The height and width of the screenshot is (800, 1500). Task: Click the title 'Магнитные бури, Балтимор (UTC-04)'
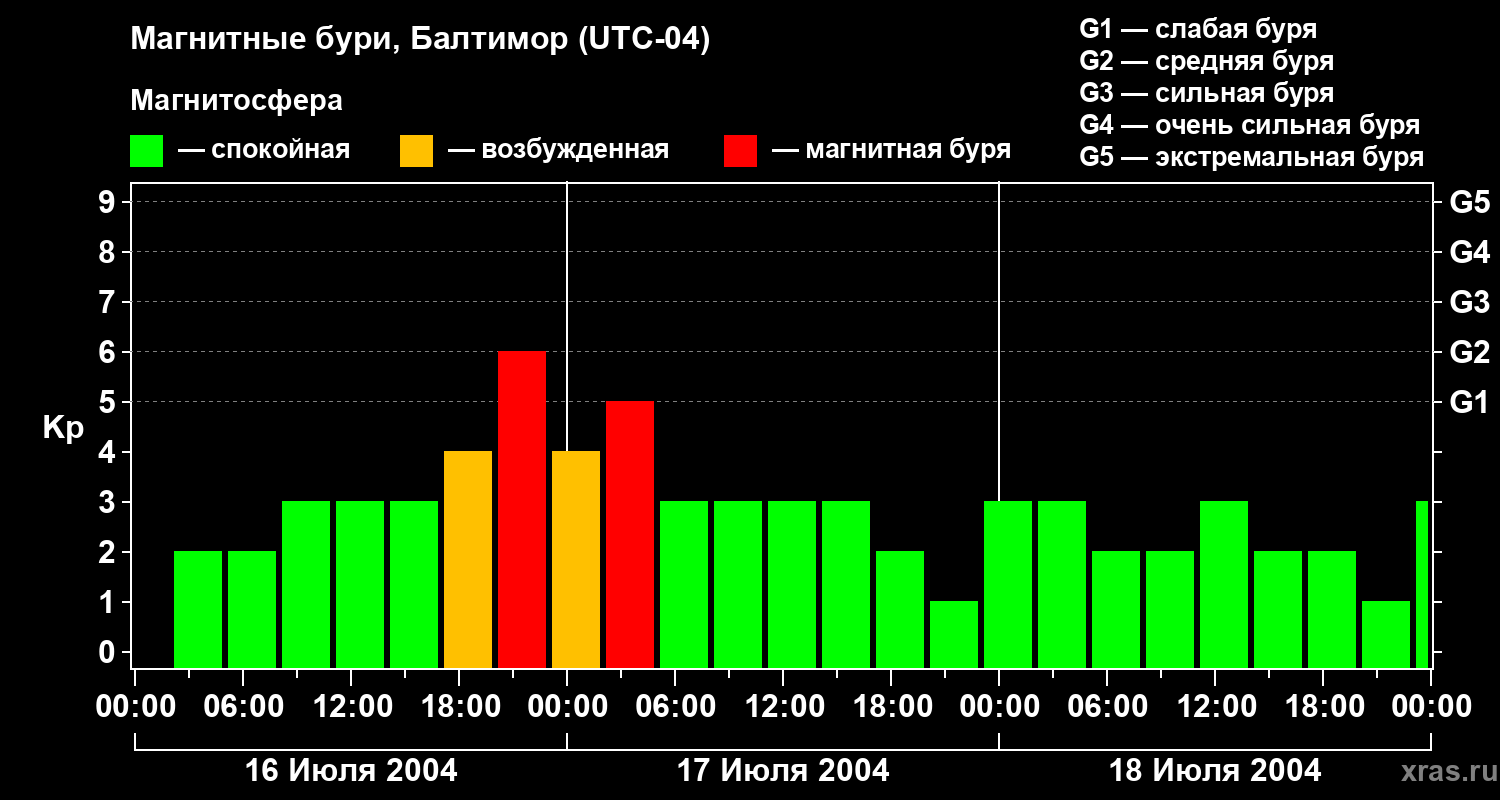click(x=420, y=40)
